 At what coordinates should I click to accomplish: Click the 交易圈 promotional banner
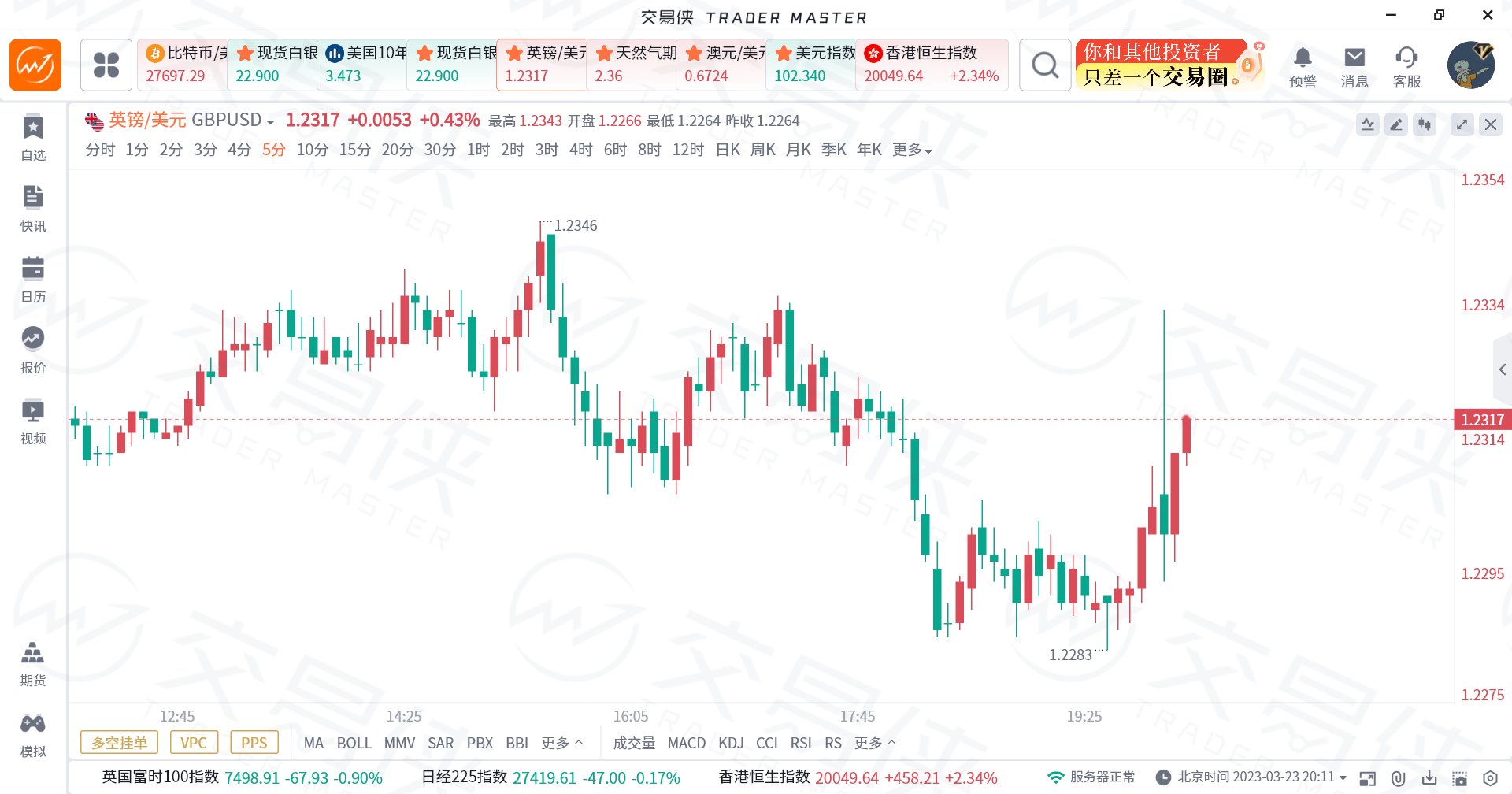point(1169,65)
